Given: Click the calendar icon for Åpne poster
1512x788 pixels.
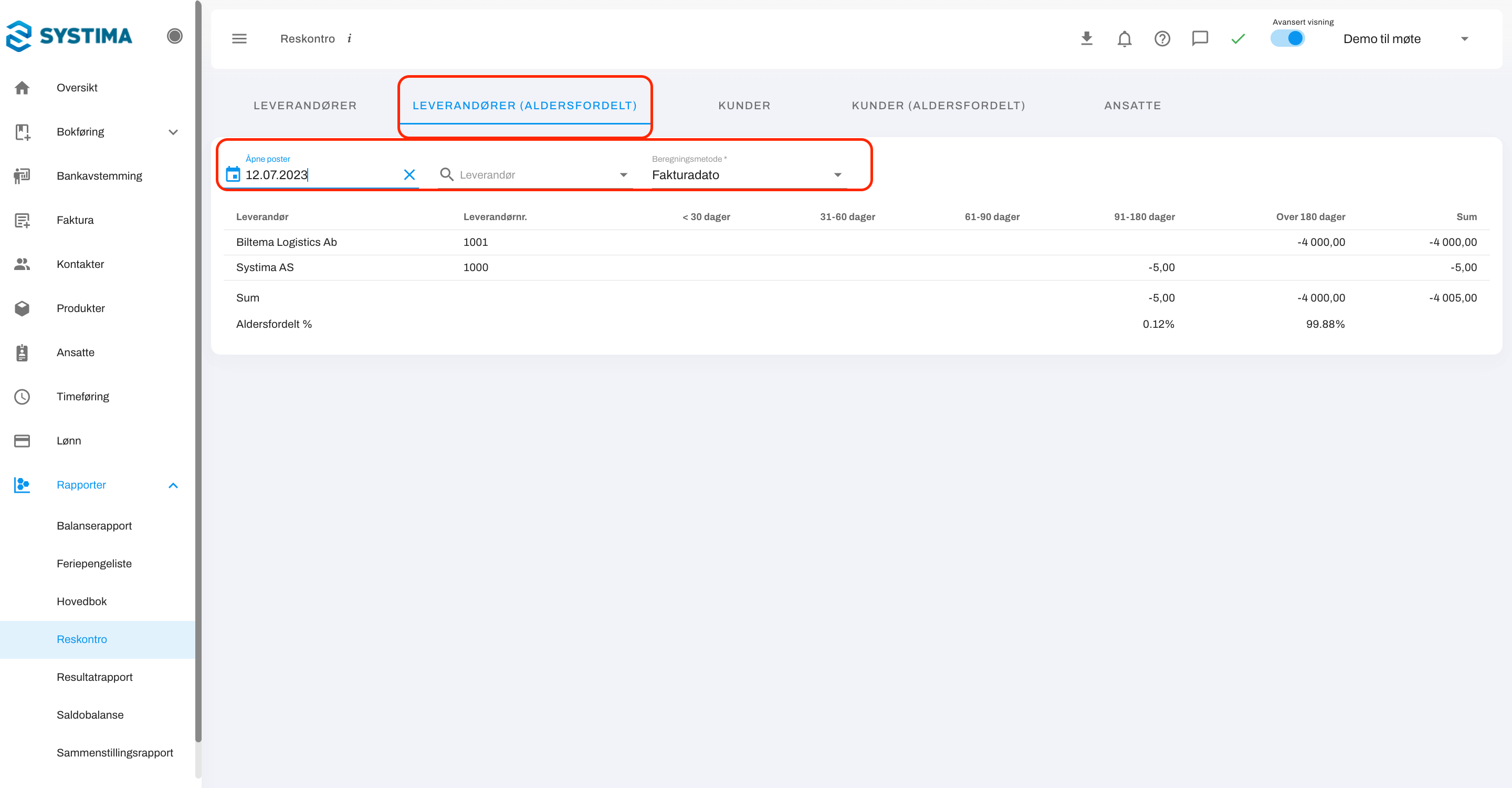Looking at the screenshot, I should 233,174.
